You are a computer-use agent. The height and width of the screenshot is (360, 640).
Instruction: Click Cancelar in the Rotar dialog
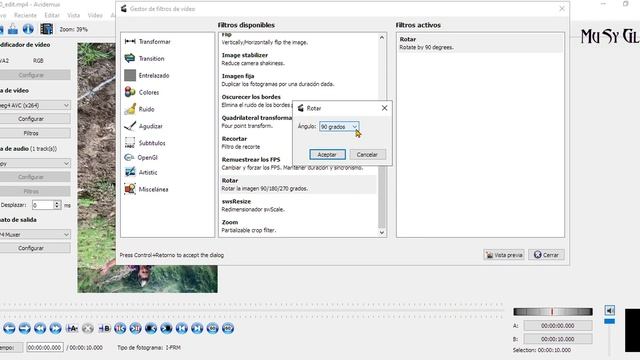[x=367, y=155]
